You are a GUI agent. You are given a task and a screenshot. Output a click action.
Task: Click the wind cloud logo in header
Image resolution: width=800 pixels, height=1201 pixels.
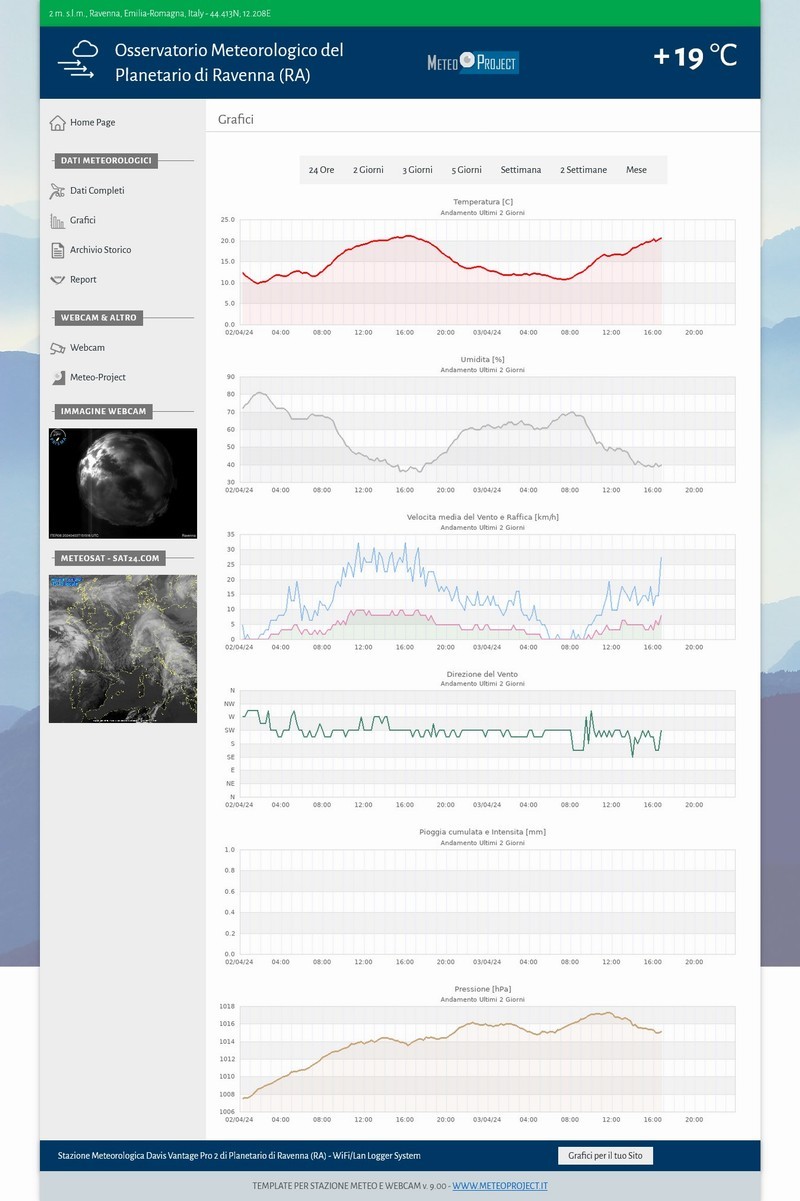pos(78,60)
